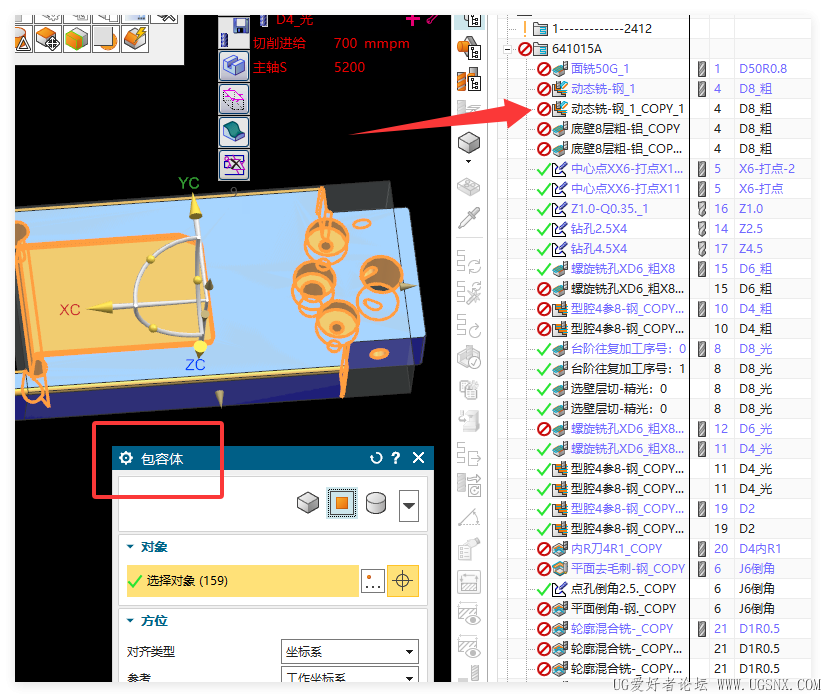Select operation 钻孔2.5X4
The width and height of the screenshot is (826, 697).
[599, 229]
